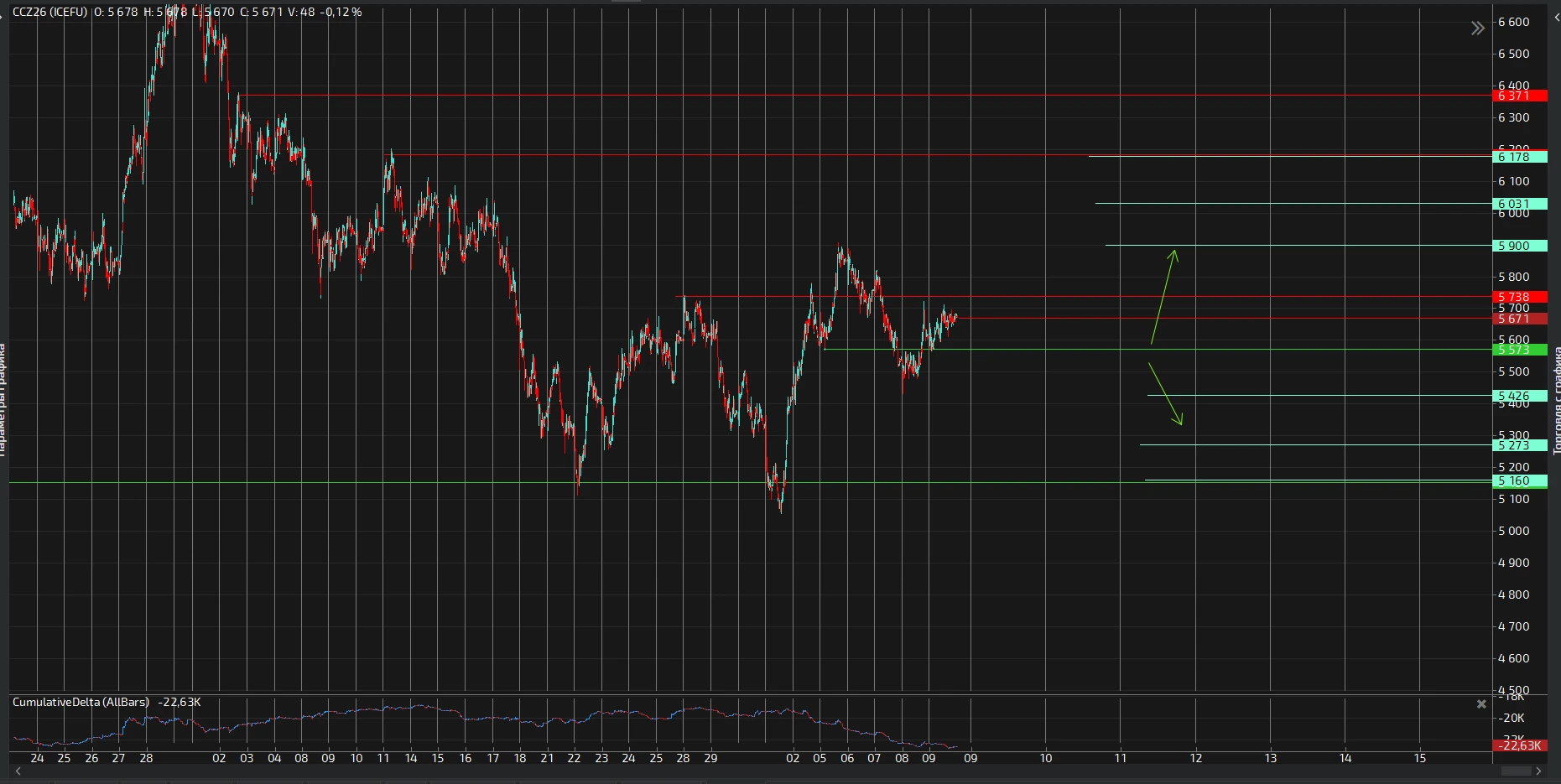Image resolution: width=1561 pixels, height=784 pixels.
Task: Select the 5 160 price level label
Action: (1522, 480)
